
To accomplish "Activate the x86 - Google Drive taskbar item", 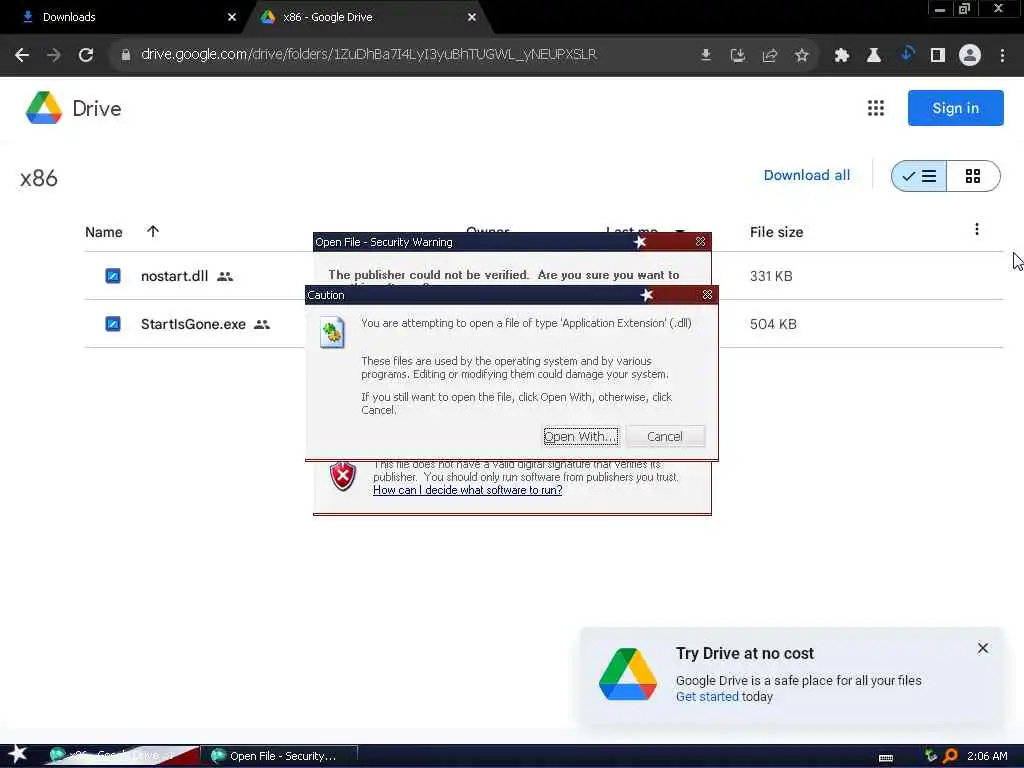I will pyautogui.click(x=121, y=756).
